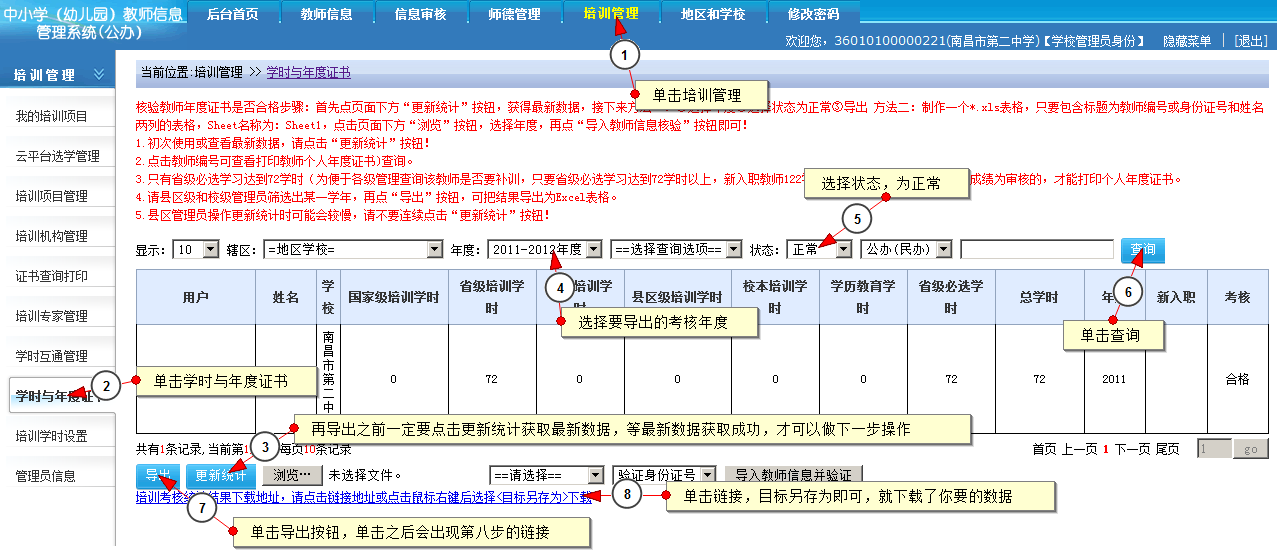Open 培训学时设置 in the sidebar
1277x557 pixels.
tap(51, 436)
